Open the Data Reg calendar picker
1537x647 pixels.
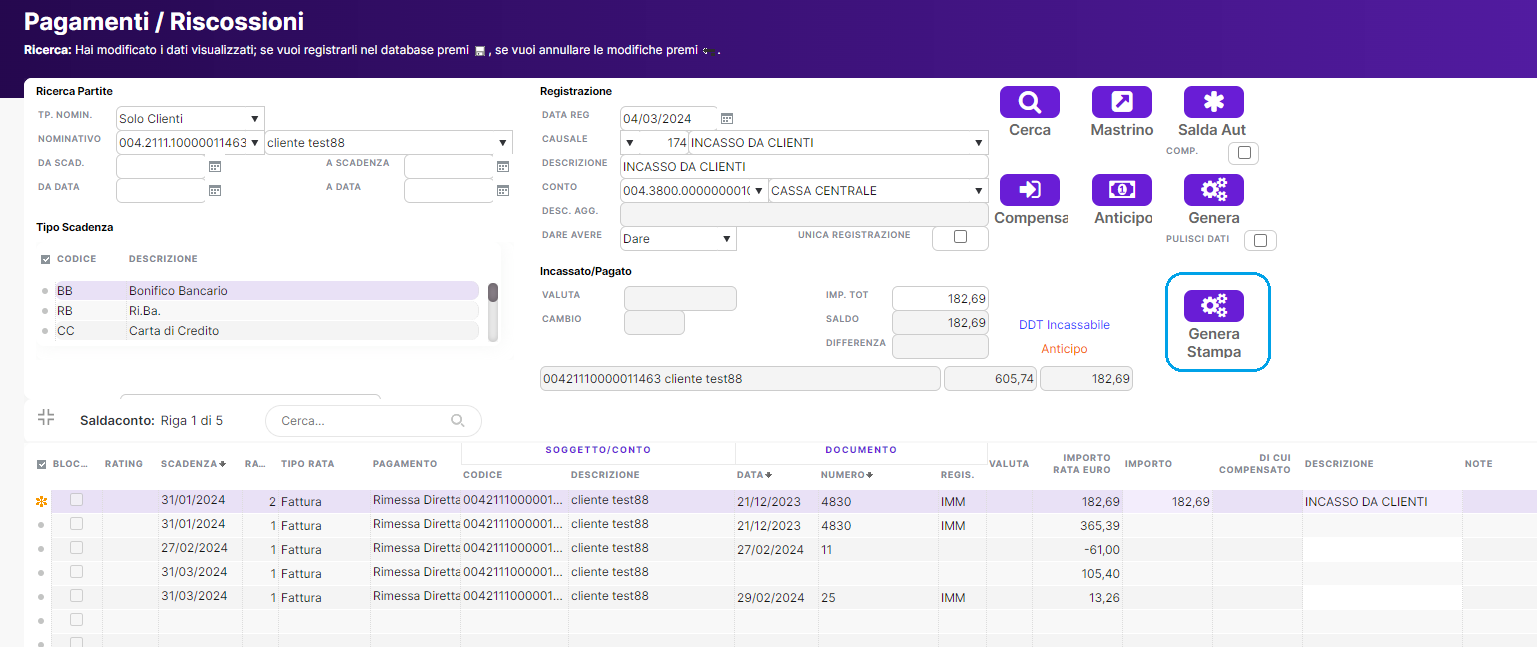pos(727,119)
